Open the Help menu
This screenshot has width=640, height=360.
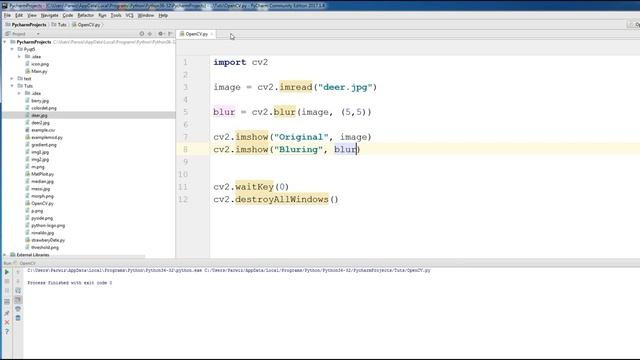click(163, 16)
